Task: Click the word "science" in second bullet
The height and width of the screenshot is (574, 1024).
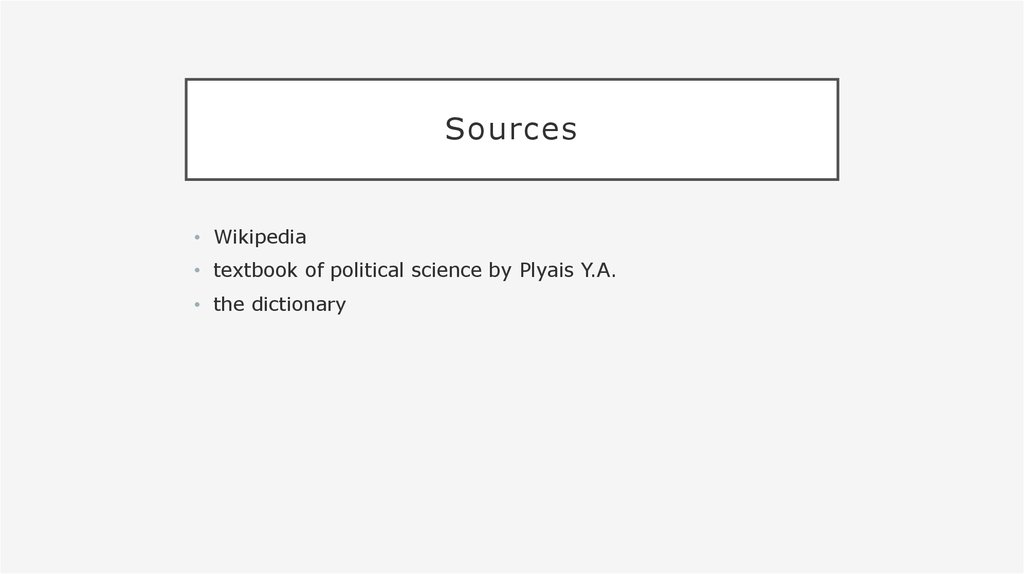Action: 446,270
